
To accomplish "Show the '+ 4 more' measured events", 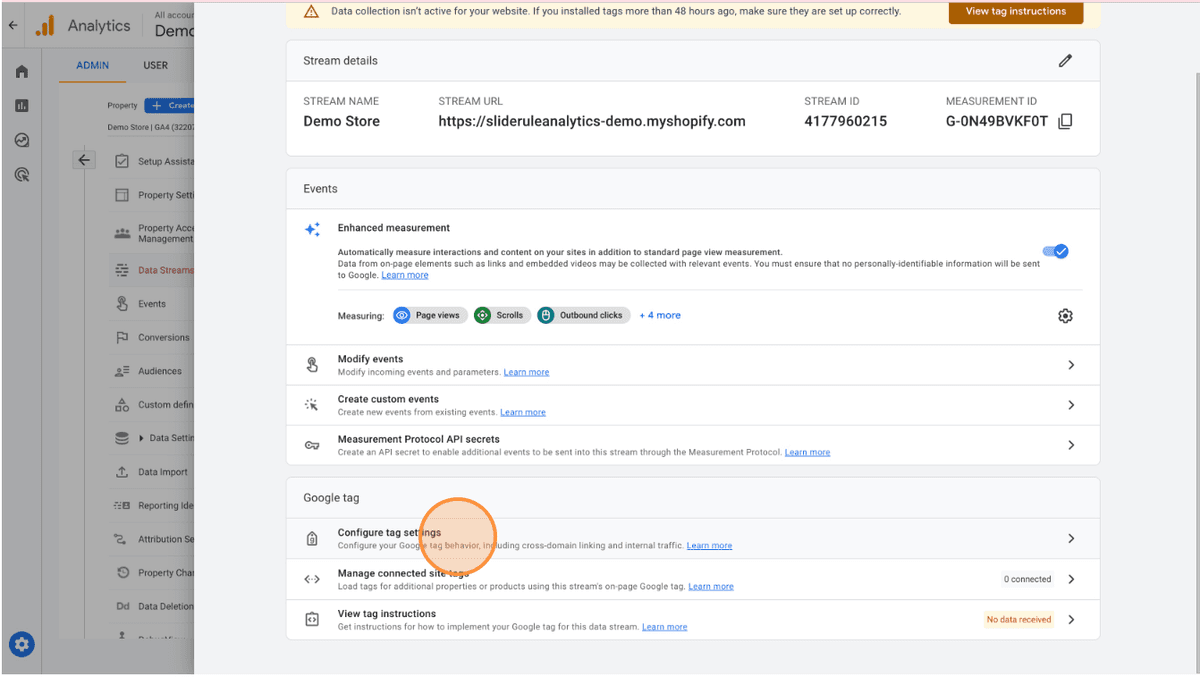I will click(660, 315).
